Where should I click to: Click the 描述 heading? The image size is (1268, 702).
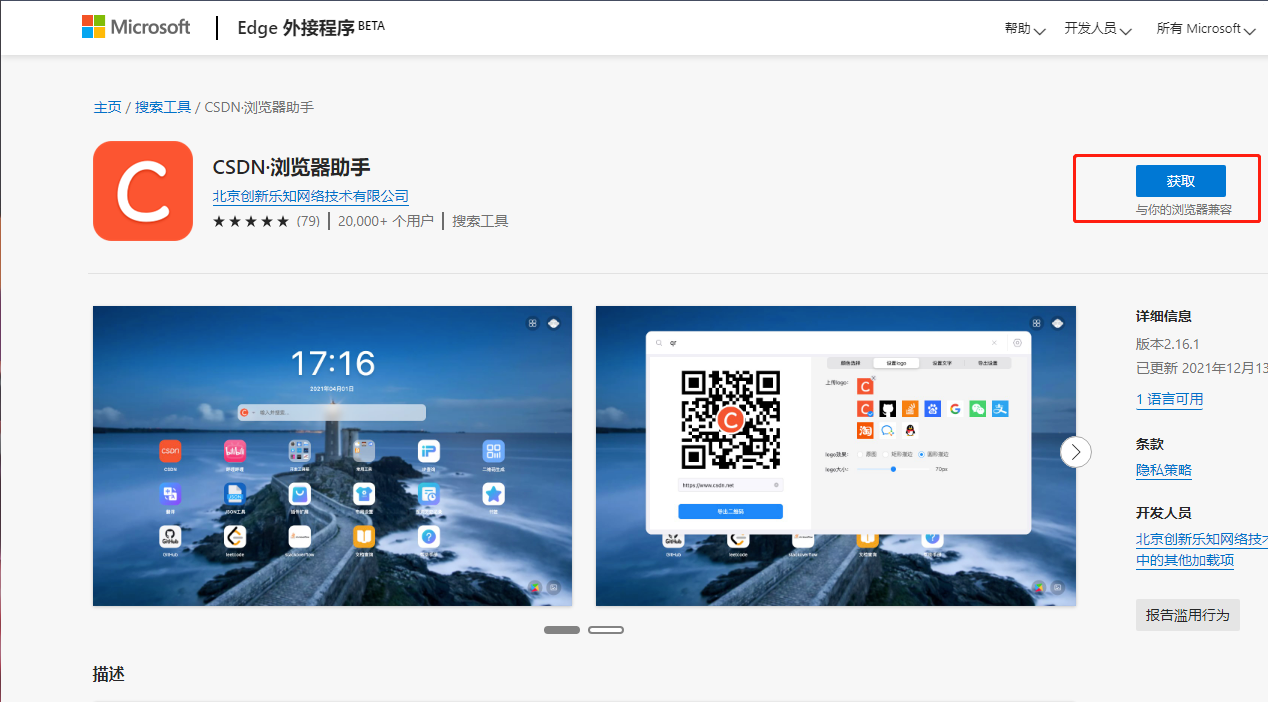point(109,674)
